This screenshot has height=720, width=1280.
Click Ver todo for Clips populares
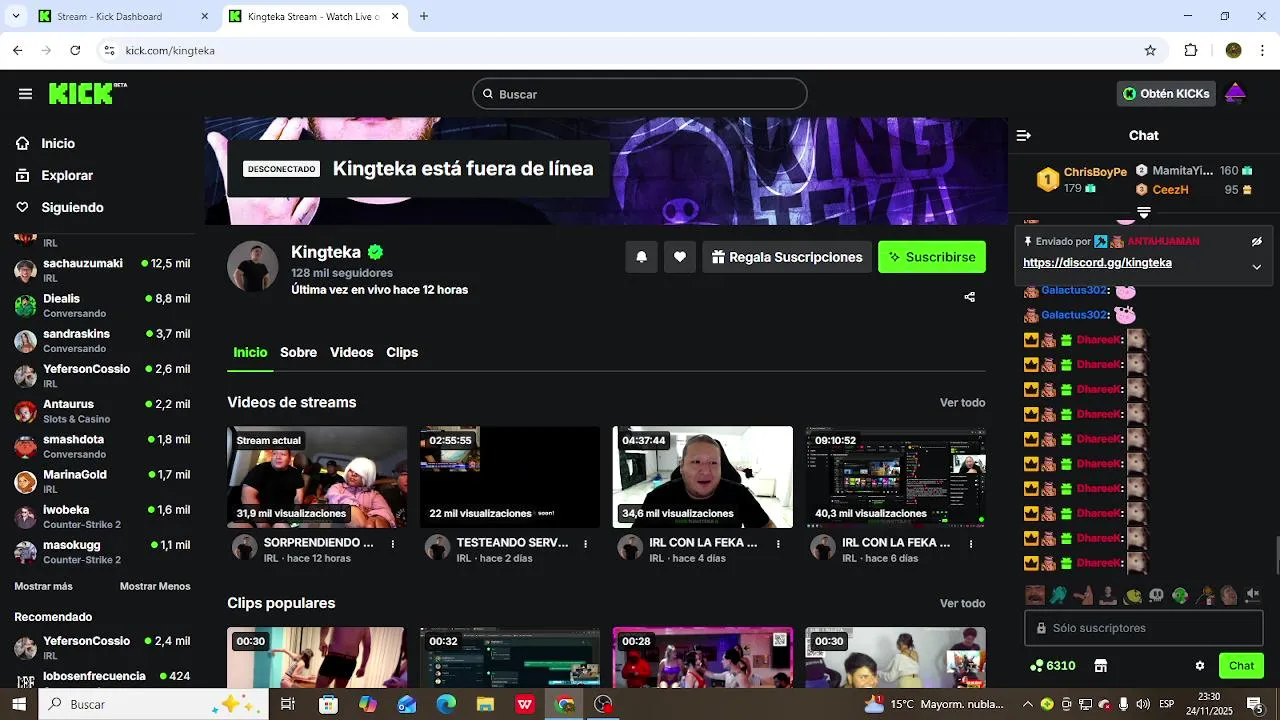(x=962, y=604)
